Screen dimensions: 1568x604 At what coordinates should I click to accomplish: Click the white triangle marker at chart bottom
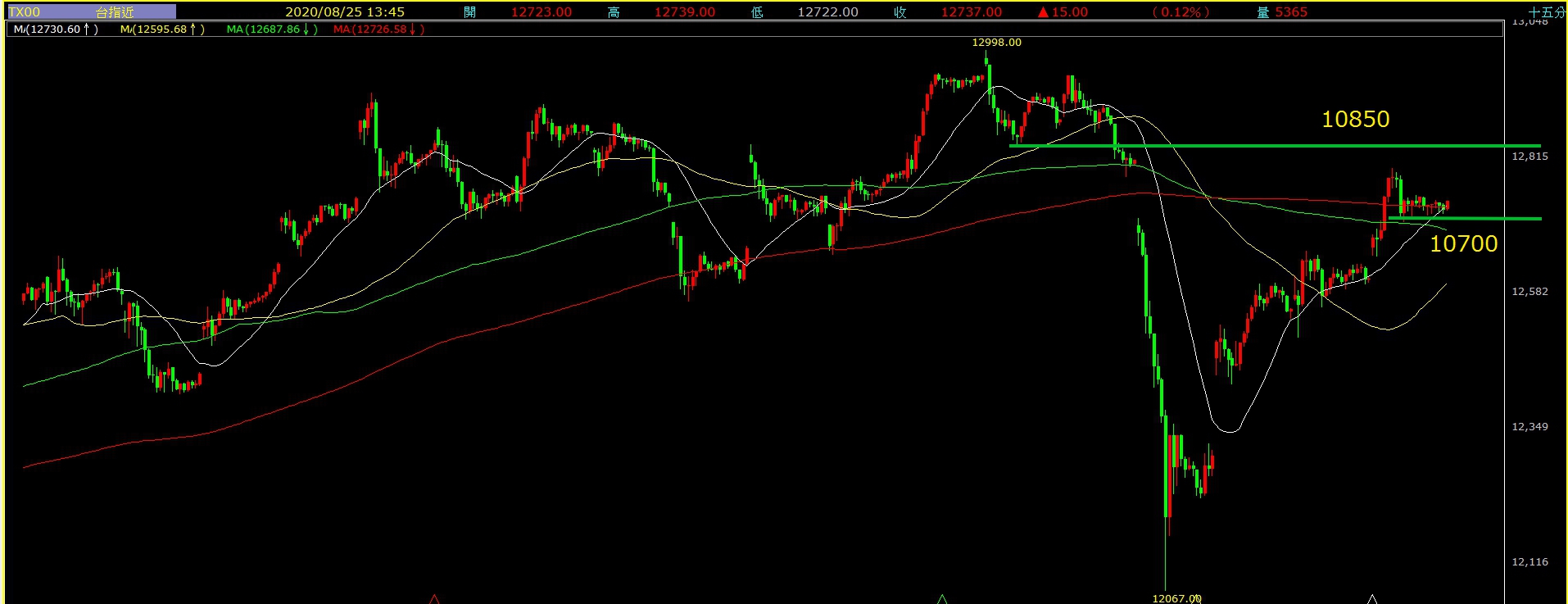1372,599
